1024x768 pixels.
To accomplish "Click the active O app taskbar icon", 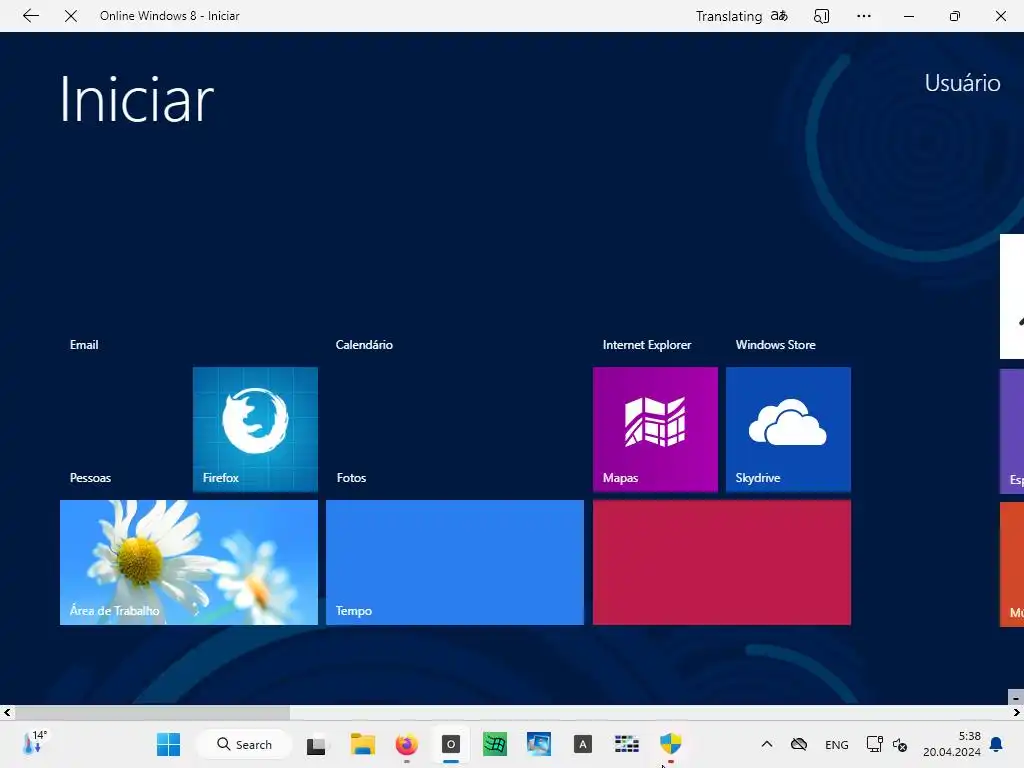I will coord(451,744).
